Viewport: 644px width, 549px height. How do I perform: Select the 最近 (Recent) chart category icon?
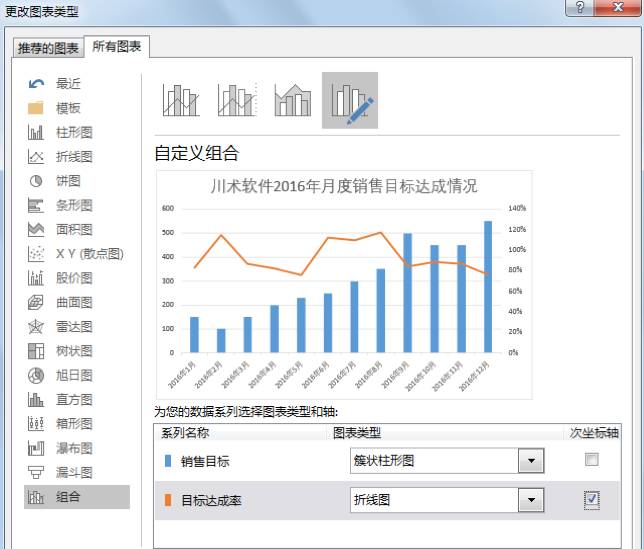[x=36, y=84]
